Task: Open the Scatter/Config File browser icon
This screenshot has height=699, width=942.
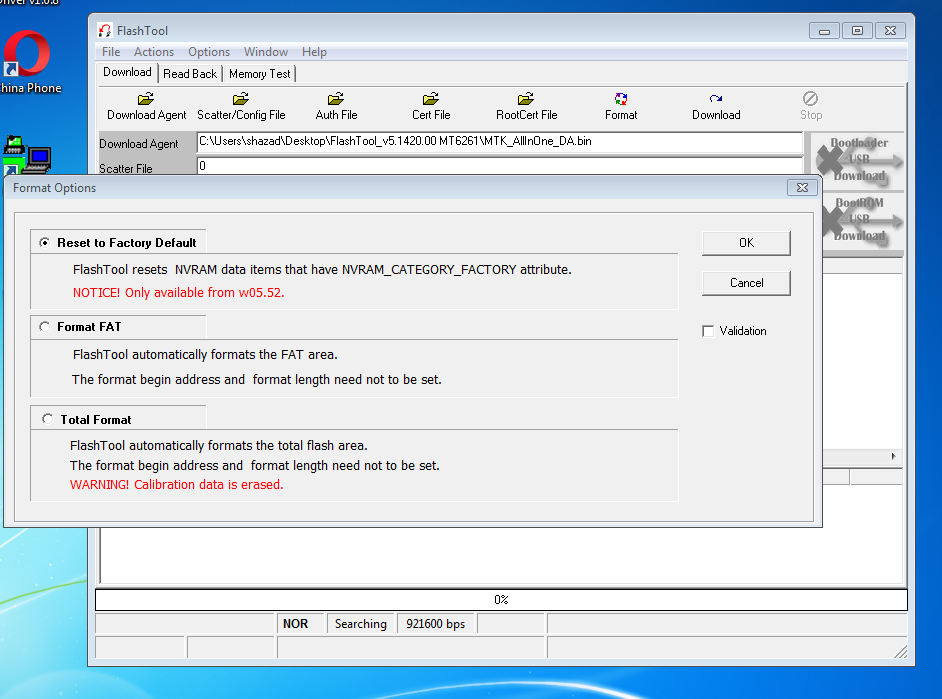Action: coord(241,98)
